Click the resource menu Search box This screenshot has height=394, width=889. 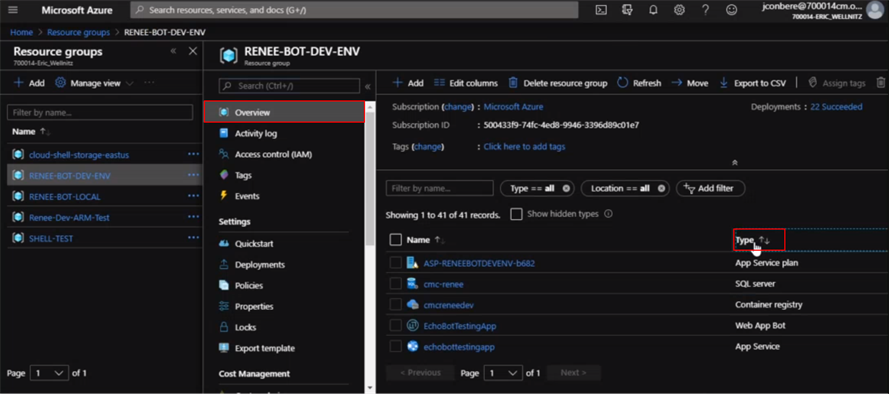tap(289, 86)
